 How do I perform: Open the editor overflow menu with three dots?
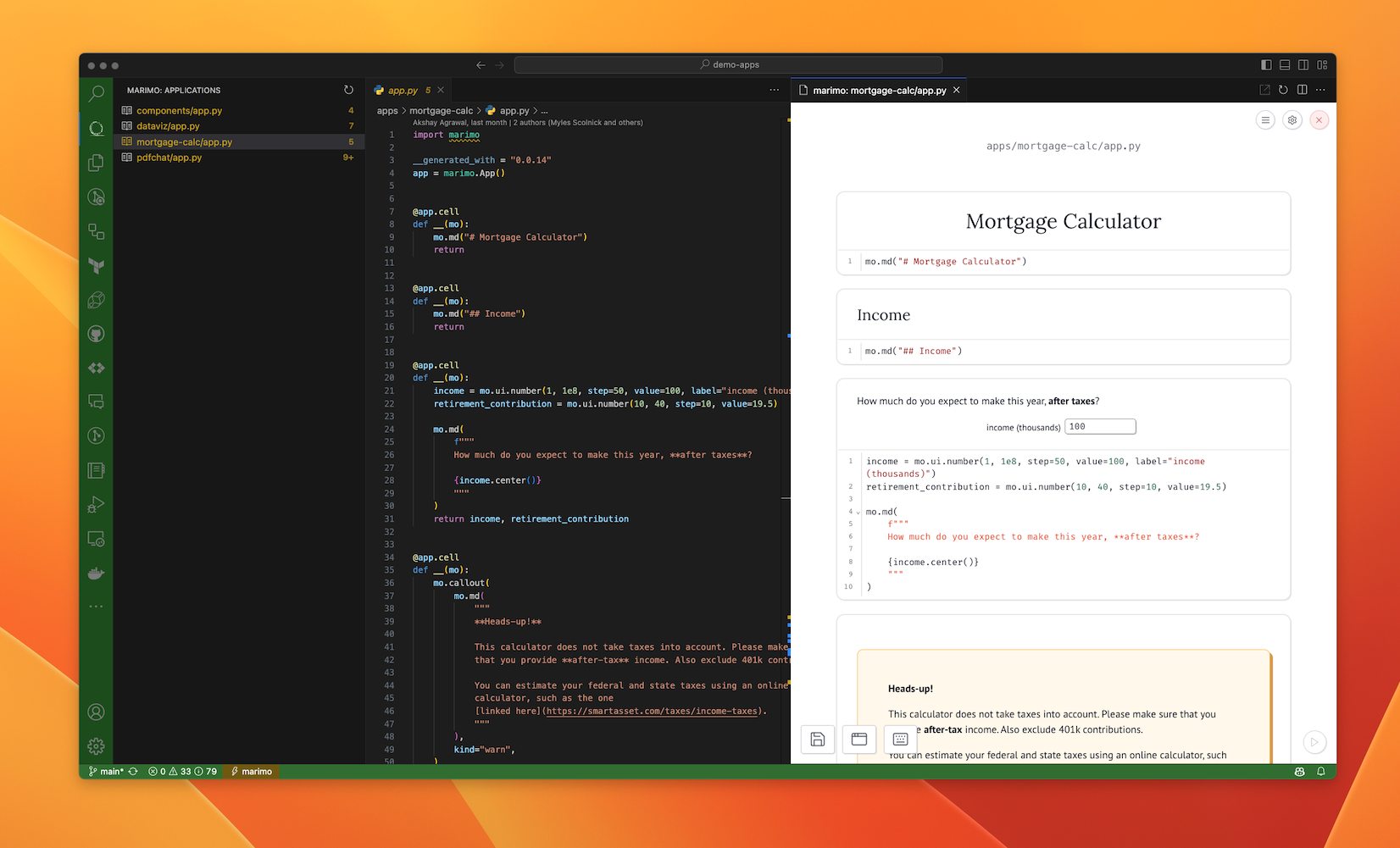774,89
